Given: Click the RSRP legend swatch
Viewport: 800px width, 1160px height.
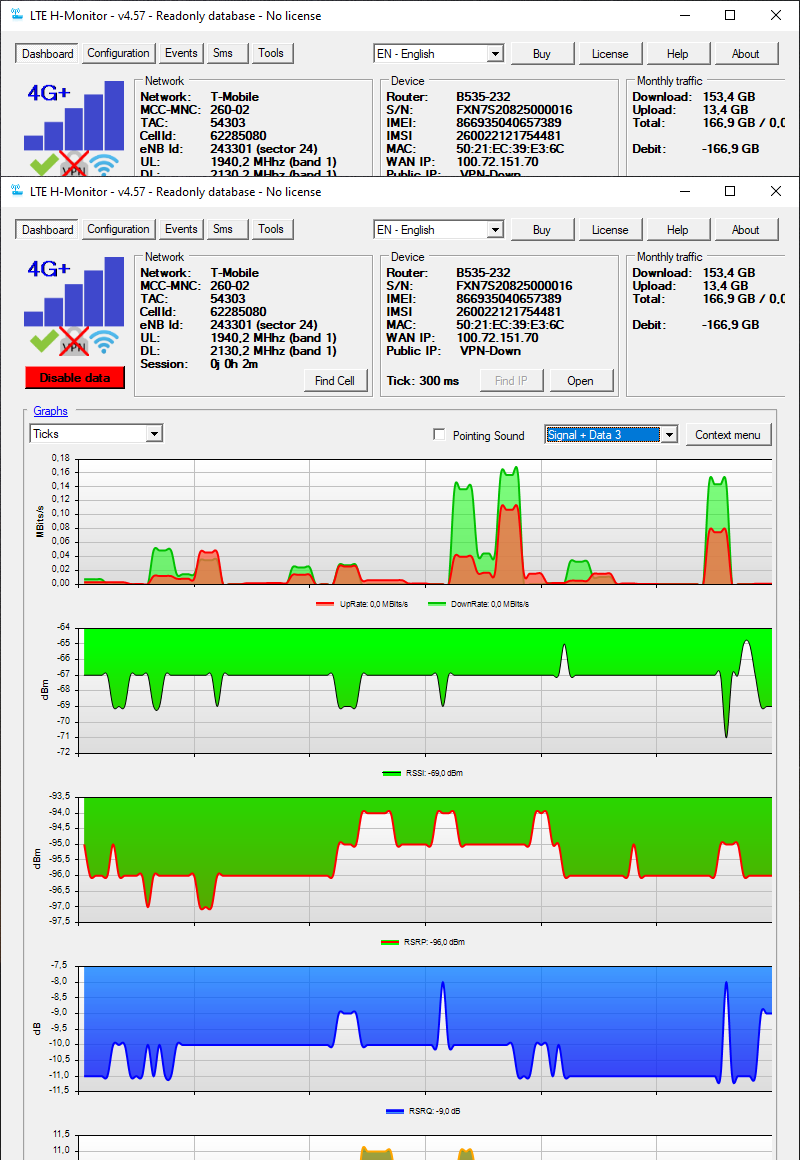Looking at the screenshot, I should tap(391, 942).
